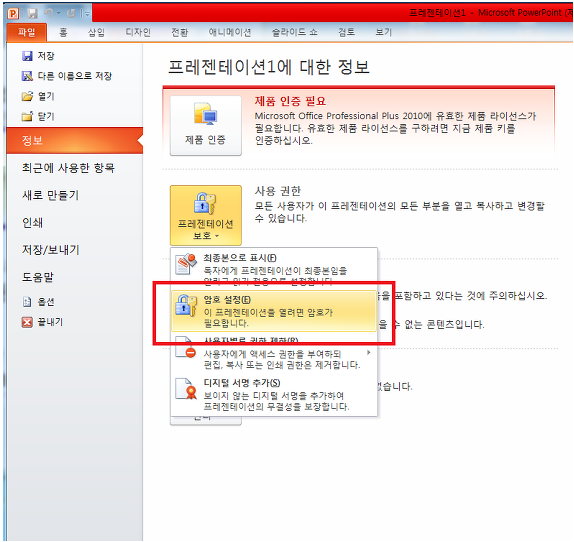Open the undo history dropdown arrow

pos(58,14)
